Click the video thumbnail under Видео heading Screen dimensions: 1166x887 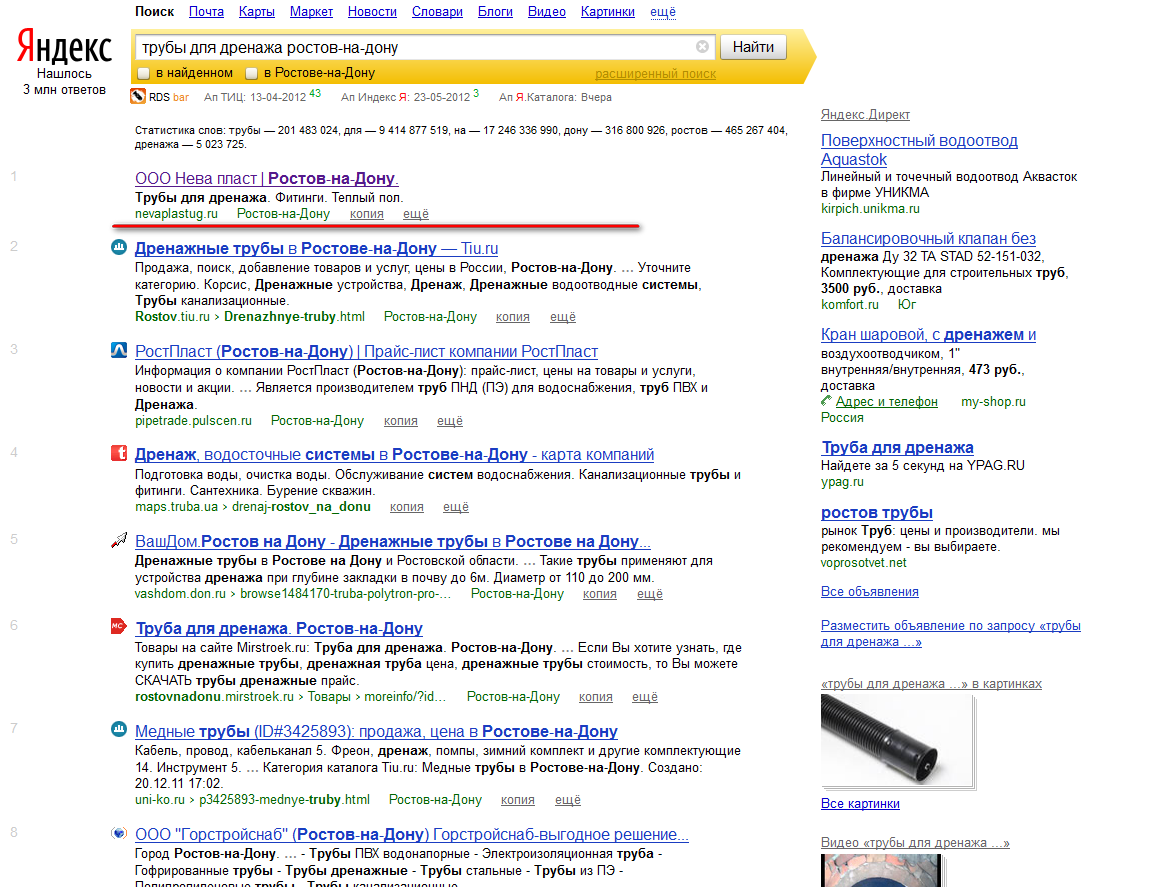pos(880,870)
